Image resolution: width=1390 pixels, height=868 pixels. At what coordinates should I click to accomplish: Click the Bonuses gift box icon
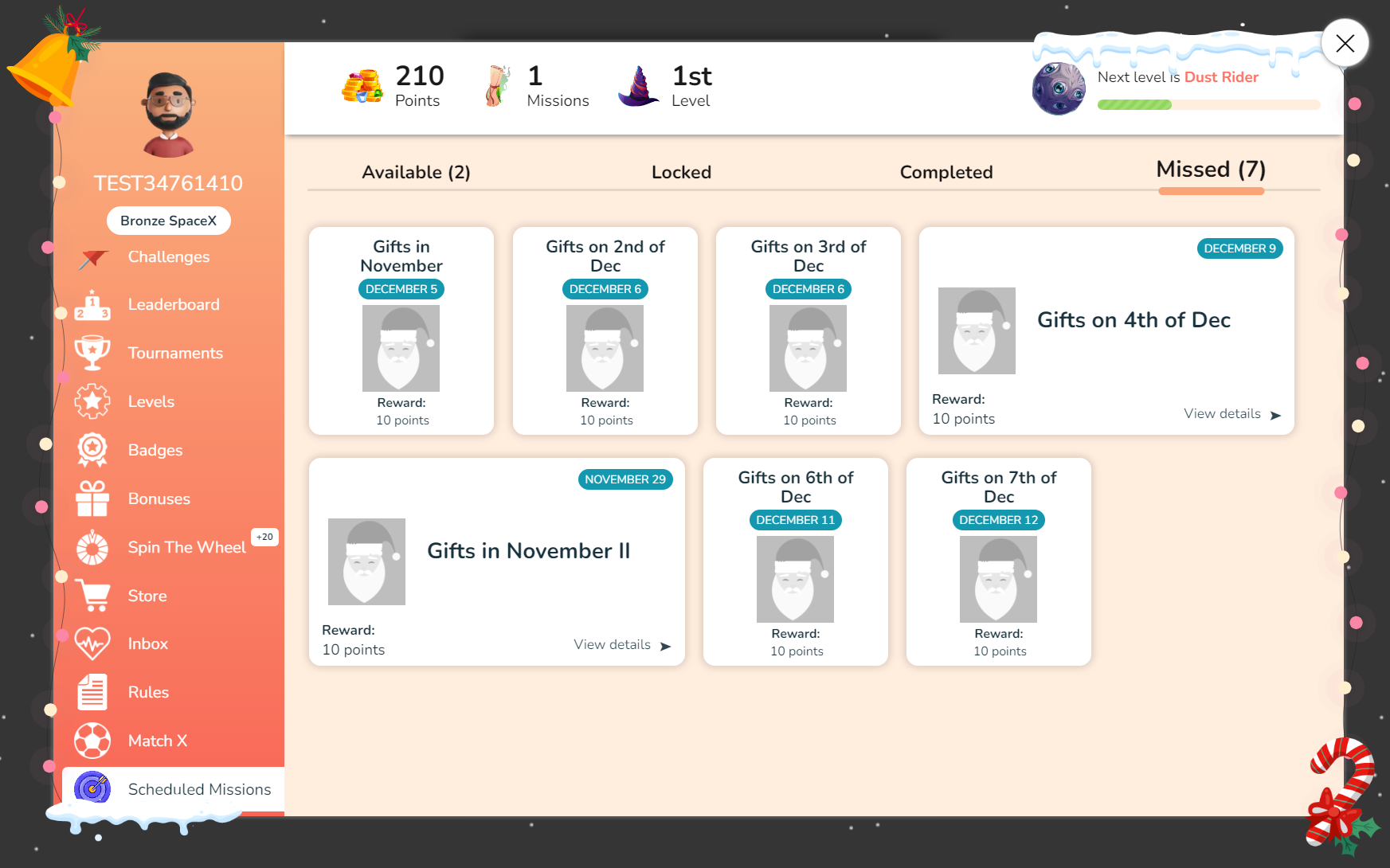pos(92,499)
